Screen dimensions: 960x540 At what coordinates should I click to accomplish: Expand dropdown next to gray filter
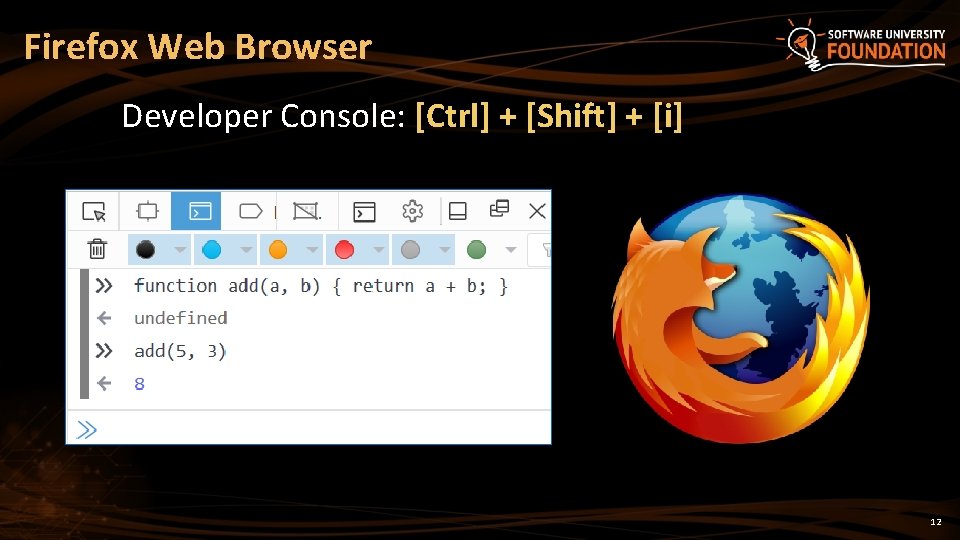444,250
